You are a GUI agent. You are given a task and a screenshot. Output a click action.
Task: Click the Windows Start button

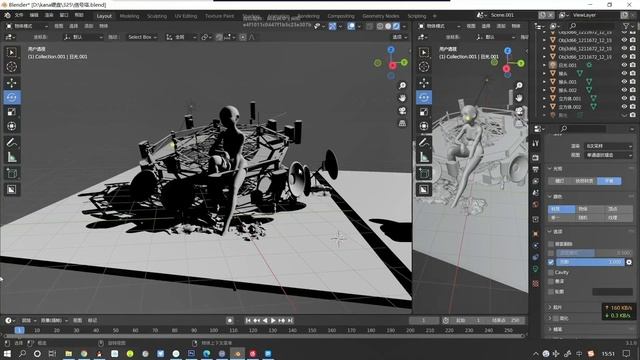pos(7,353)
